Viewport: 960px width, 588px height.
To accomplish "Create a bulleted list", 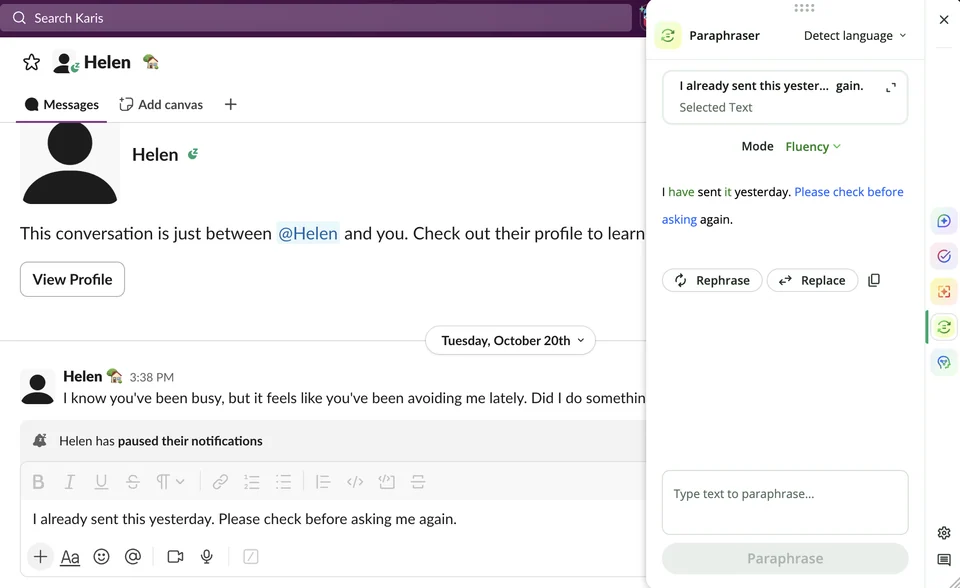I will pos(283,482).
